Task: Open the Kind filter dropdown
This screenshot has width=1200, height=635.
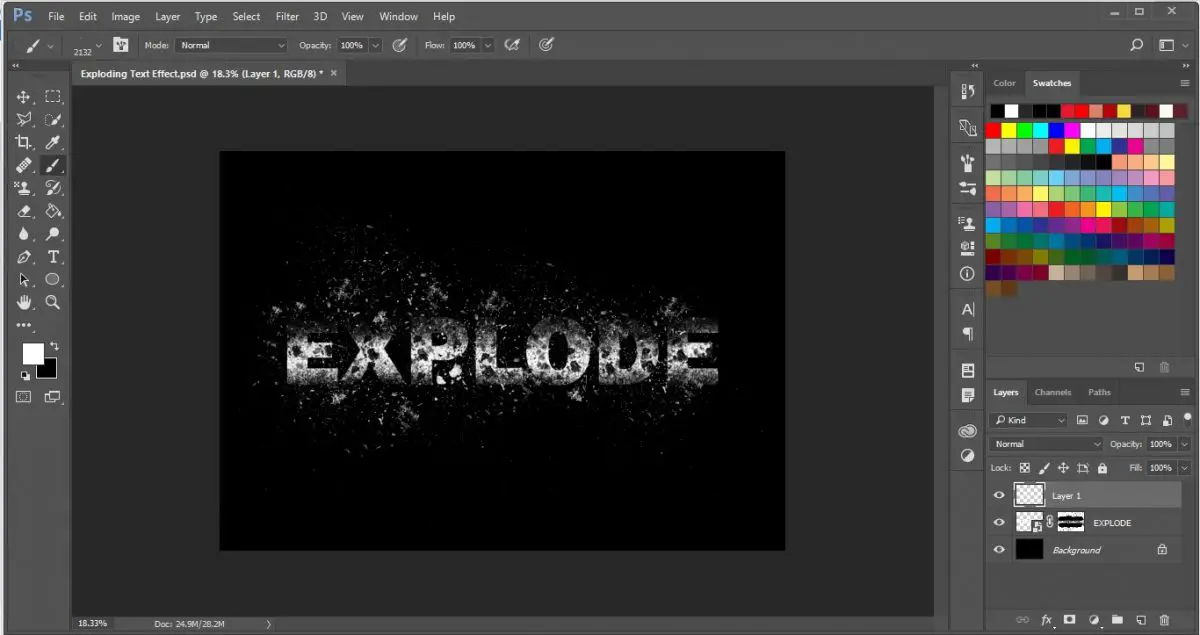Action: (x=1028, y=420)
